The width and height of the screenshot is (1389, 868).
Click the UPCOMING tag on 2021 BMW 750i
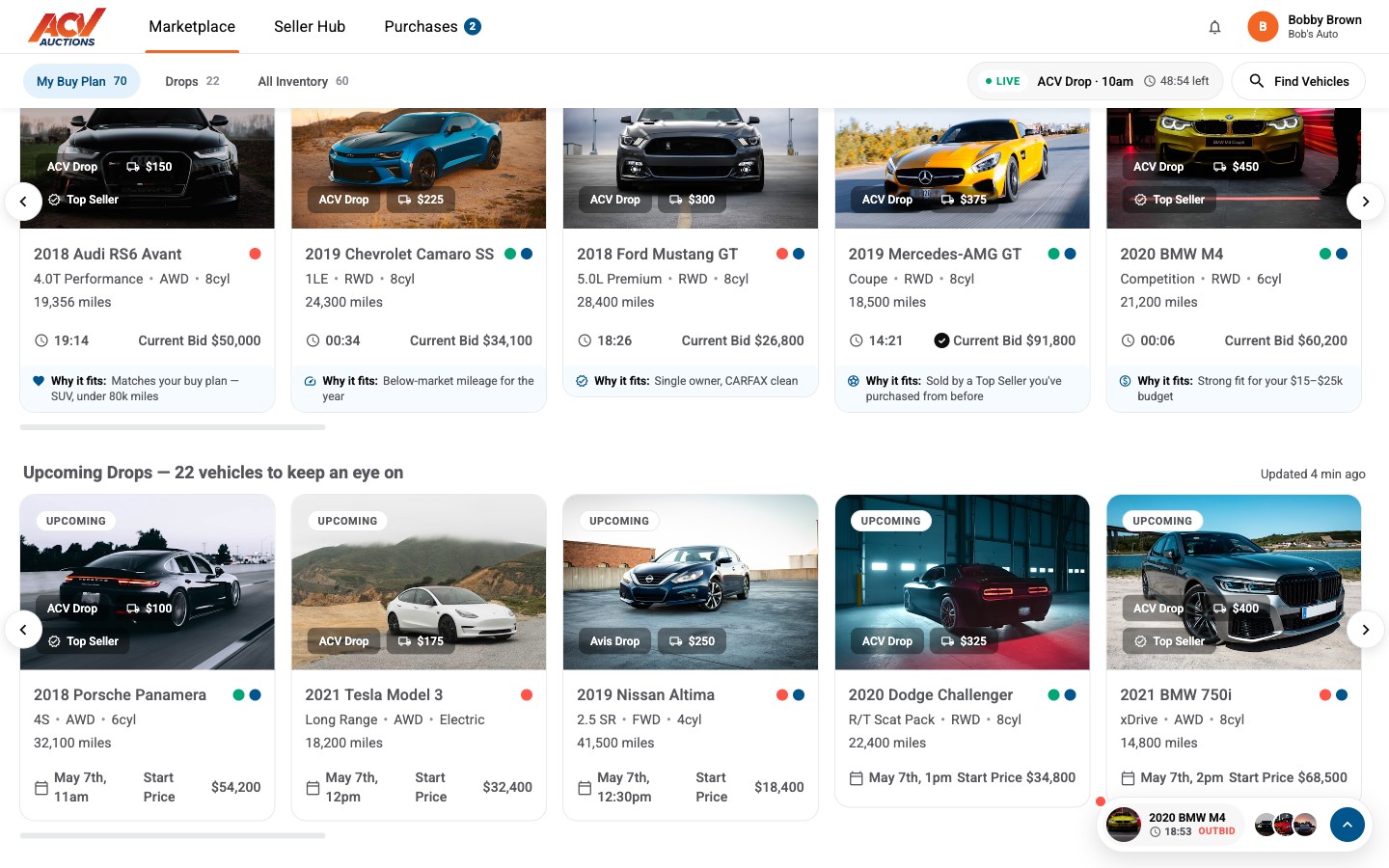[1162, 521]
